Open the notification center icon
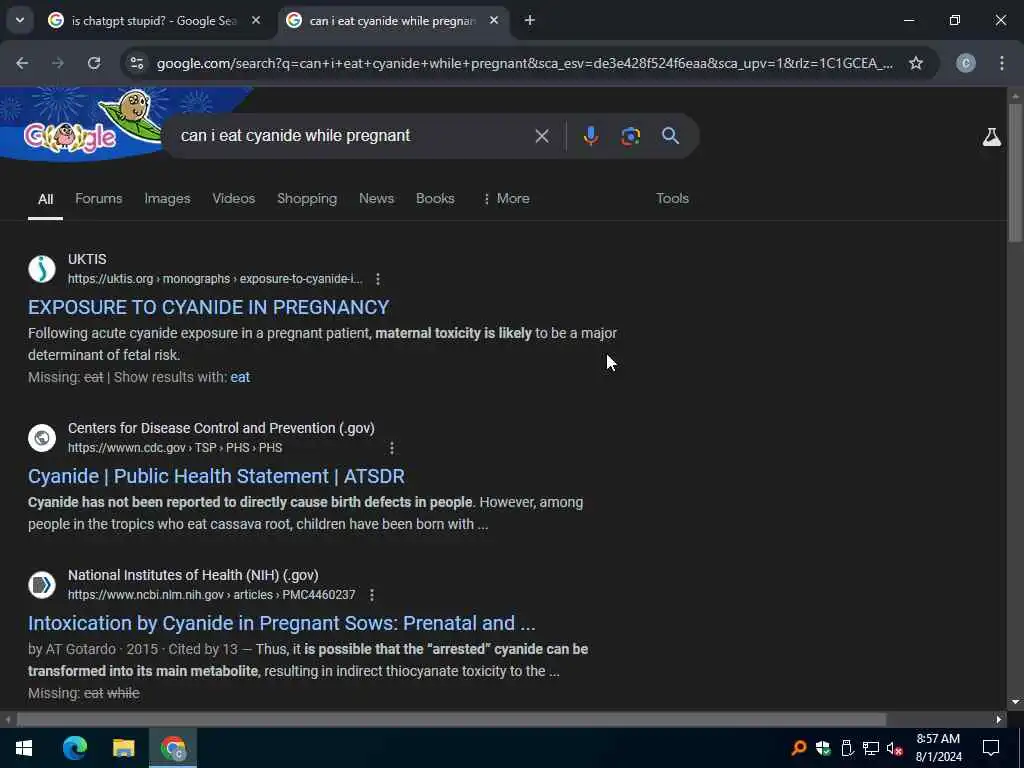 tap(991, 748)
